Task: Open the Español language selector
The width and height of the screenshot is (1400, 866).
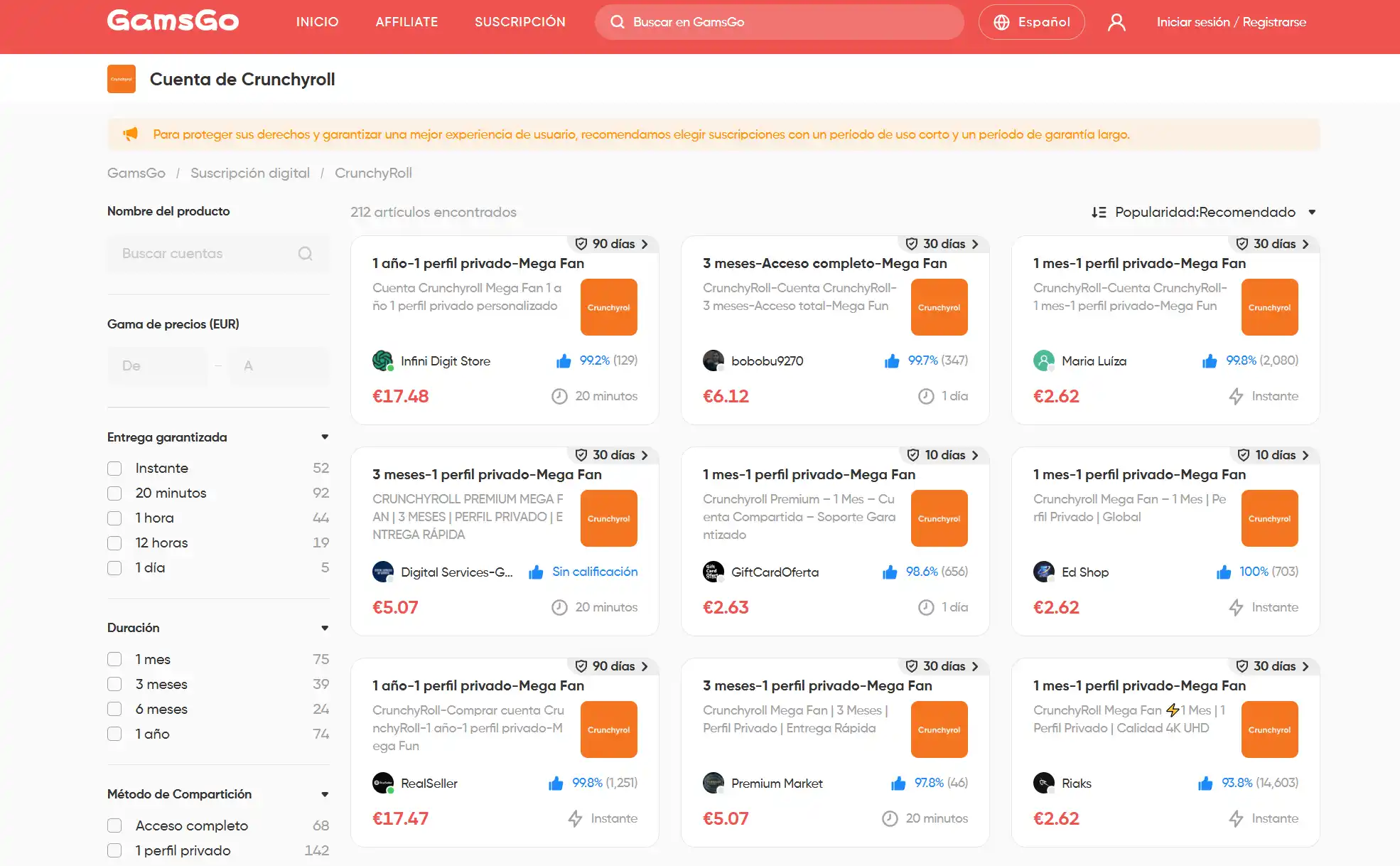Action: [x=1031, y=22]
